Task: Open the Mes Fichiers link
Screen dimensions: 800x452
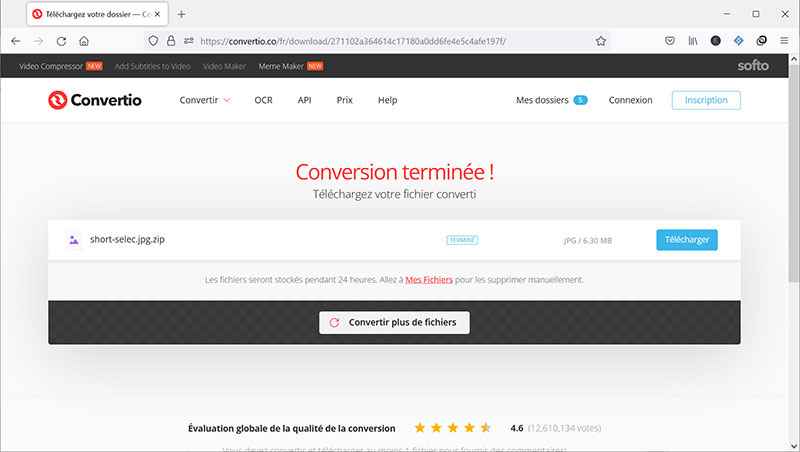Action: click(x=429, y=280)
